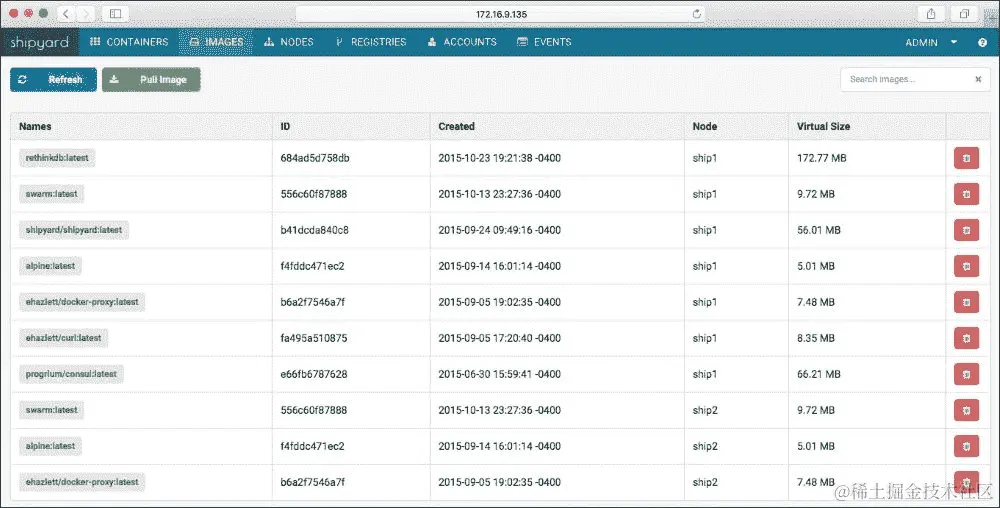Click the shipyard logo
Screen dimensions: 1000x508
(40, 42)
